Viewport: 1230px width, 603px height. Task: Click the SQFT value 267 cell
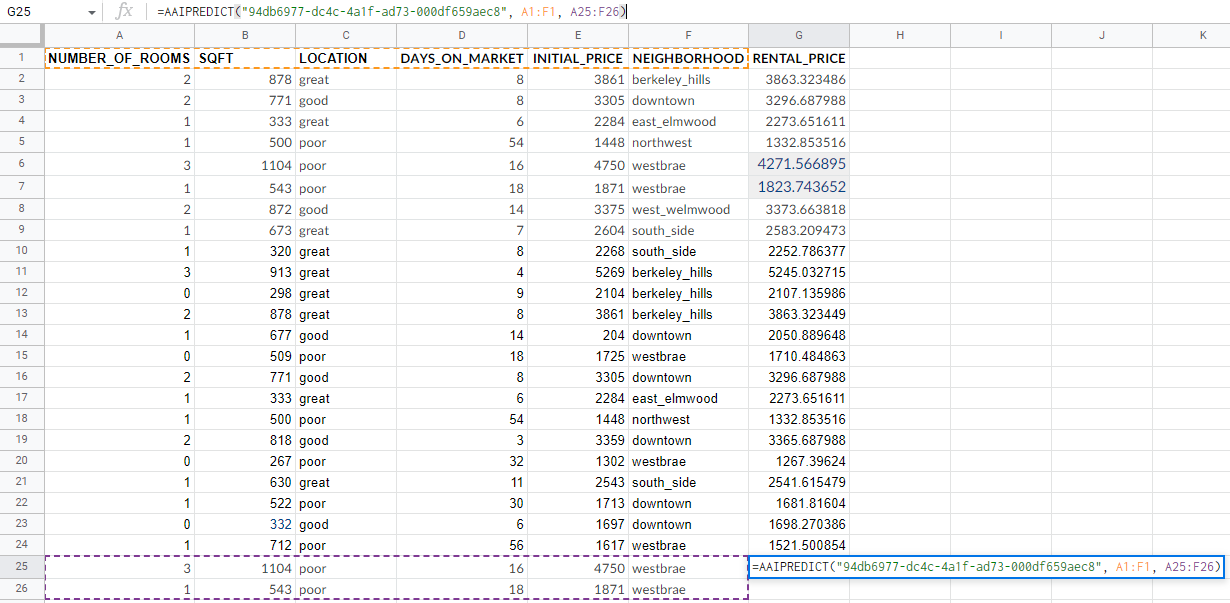pos(245,461)
